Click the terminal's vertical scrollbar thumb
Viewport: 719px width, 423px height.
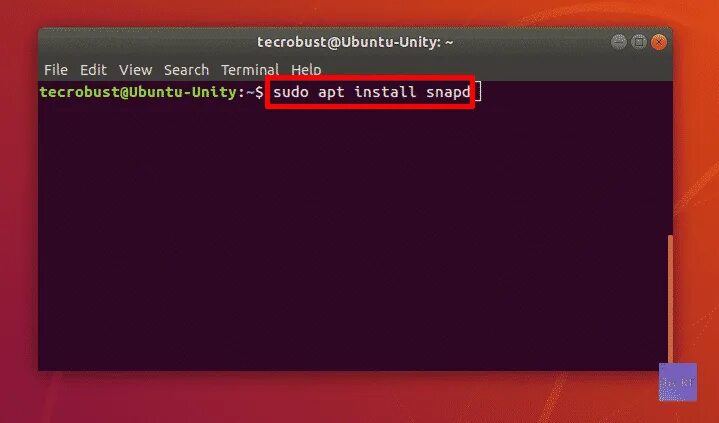[x=670, y=298]
